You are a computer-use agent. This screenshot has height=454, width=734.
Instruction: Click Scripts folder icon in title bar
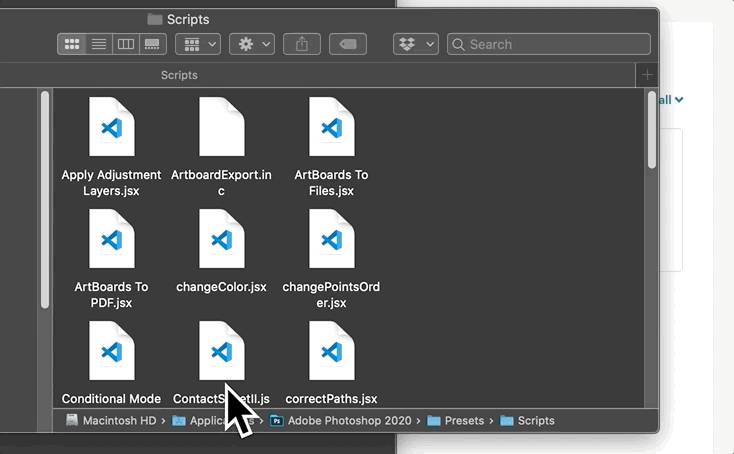click(154, 19)
